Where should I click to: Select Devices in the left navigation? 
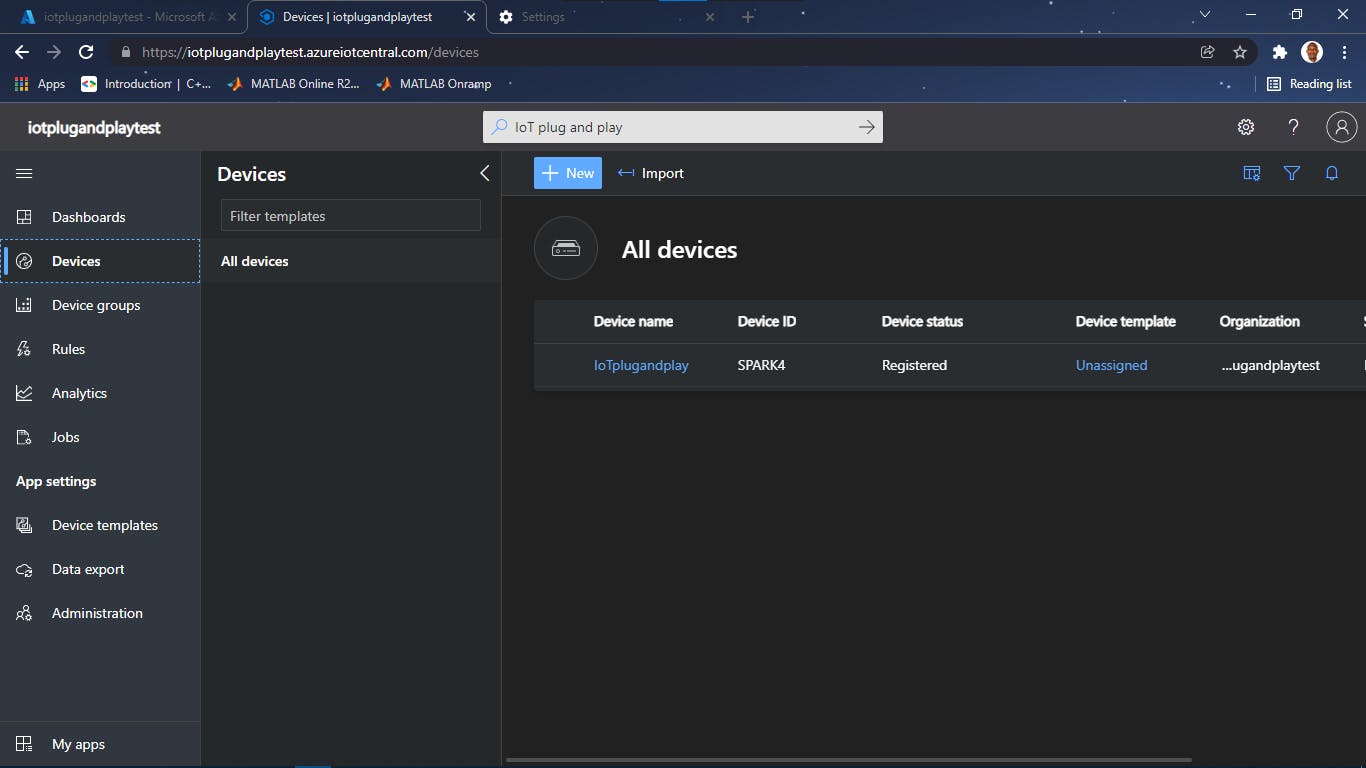(100, 261)
